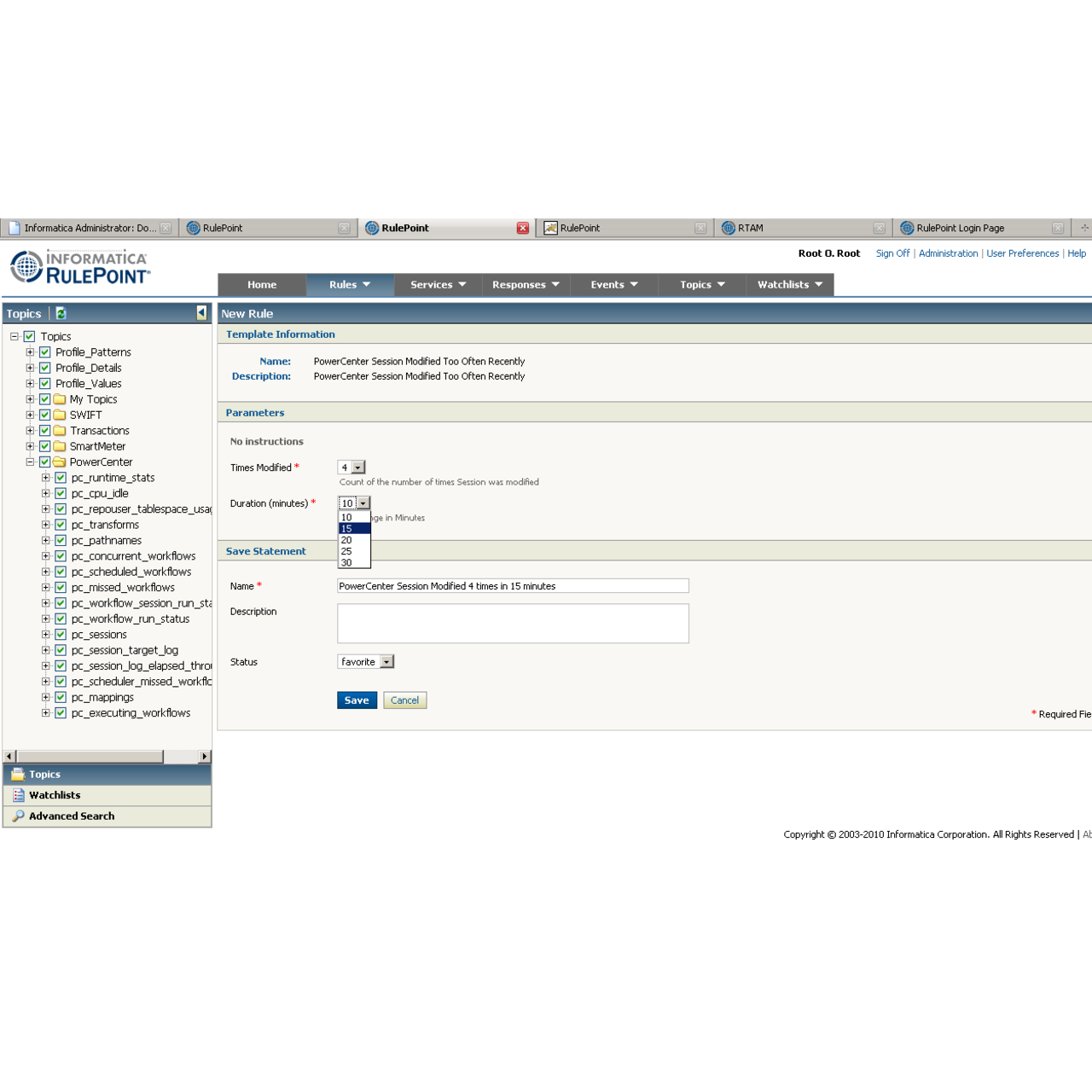Open the Times Modified dropdown

point(351,468)
